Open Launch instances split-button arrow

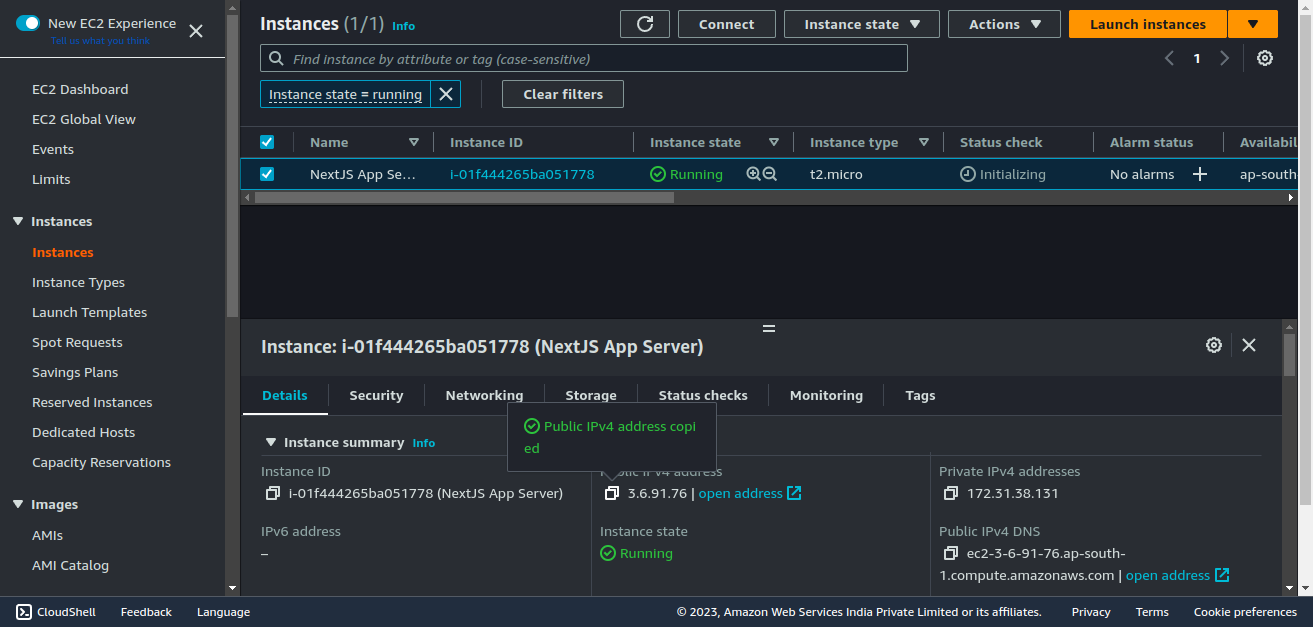[1252, 24]
